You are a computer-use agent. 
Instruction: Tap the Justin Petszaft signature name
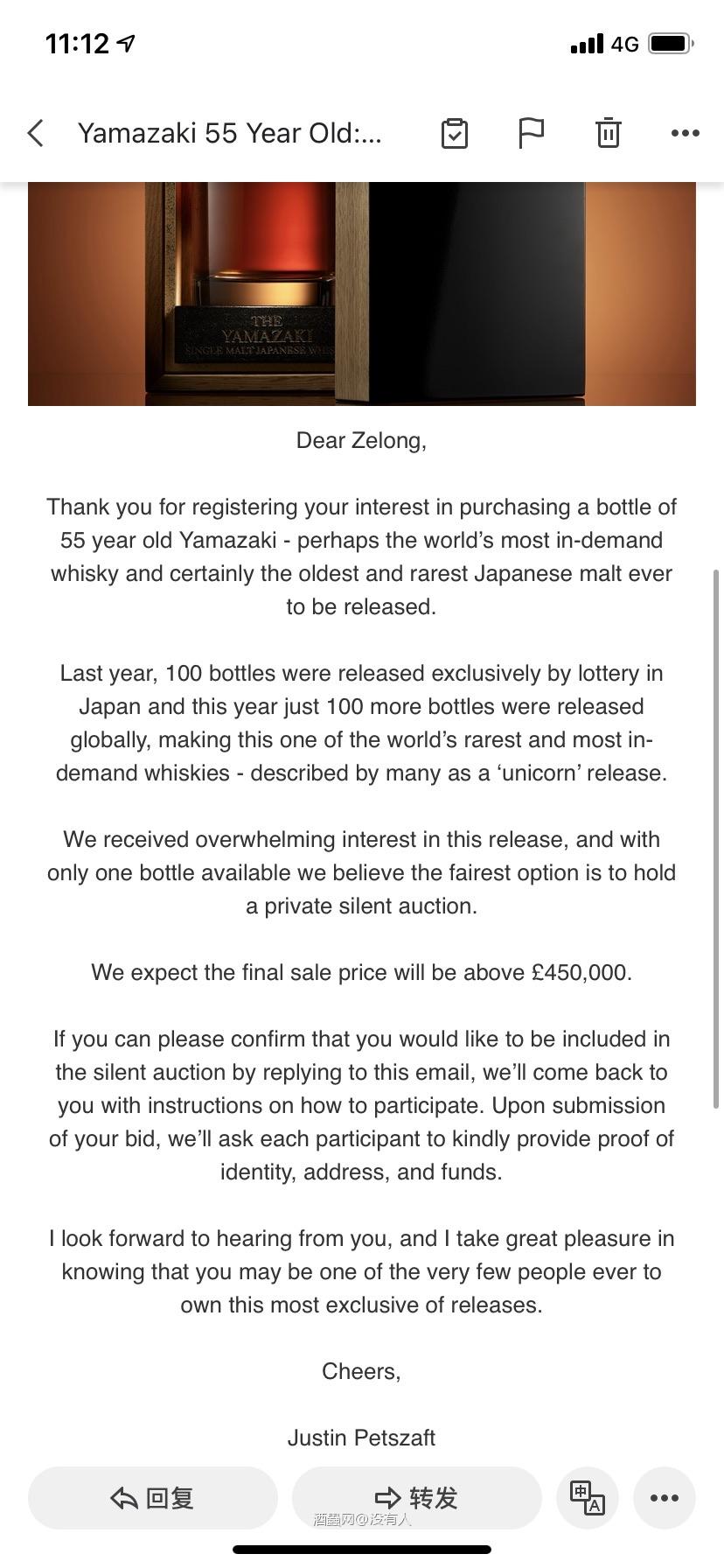tap(361, 1438)
